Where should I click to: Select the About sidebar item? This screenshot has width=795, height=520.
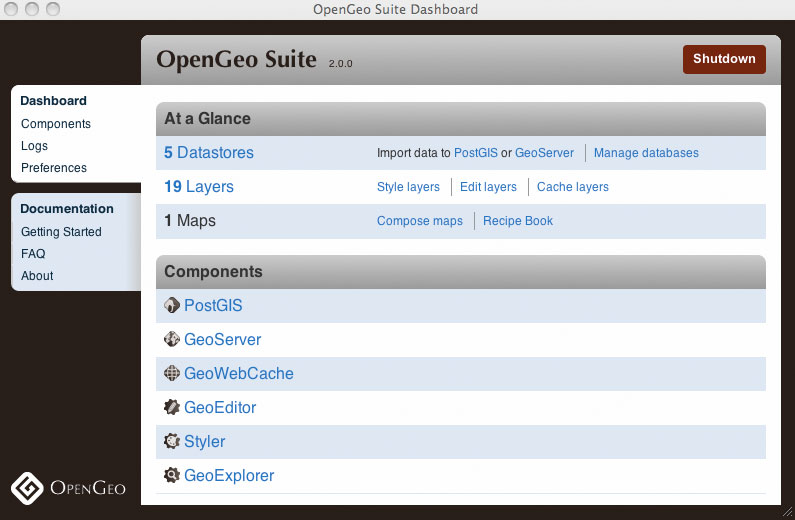(37, 276)
